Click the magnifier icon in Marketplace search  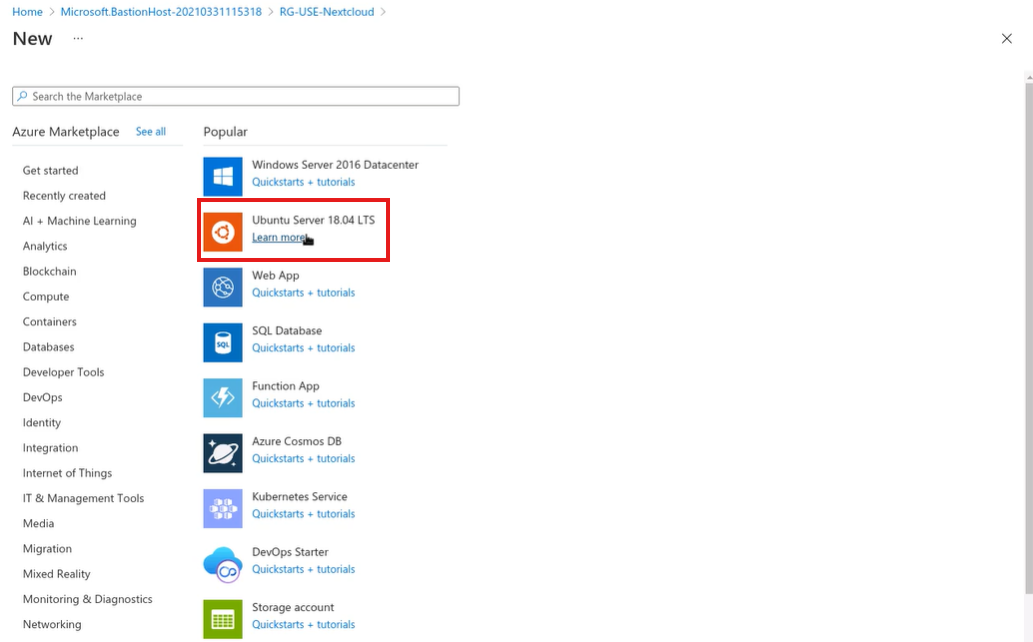(22, 96)
